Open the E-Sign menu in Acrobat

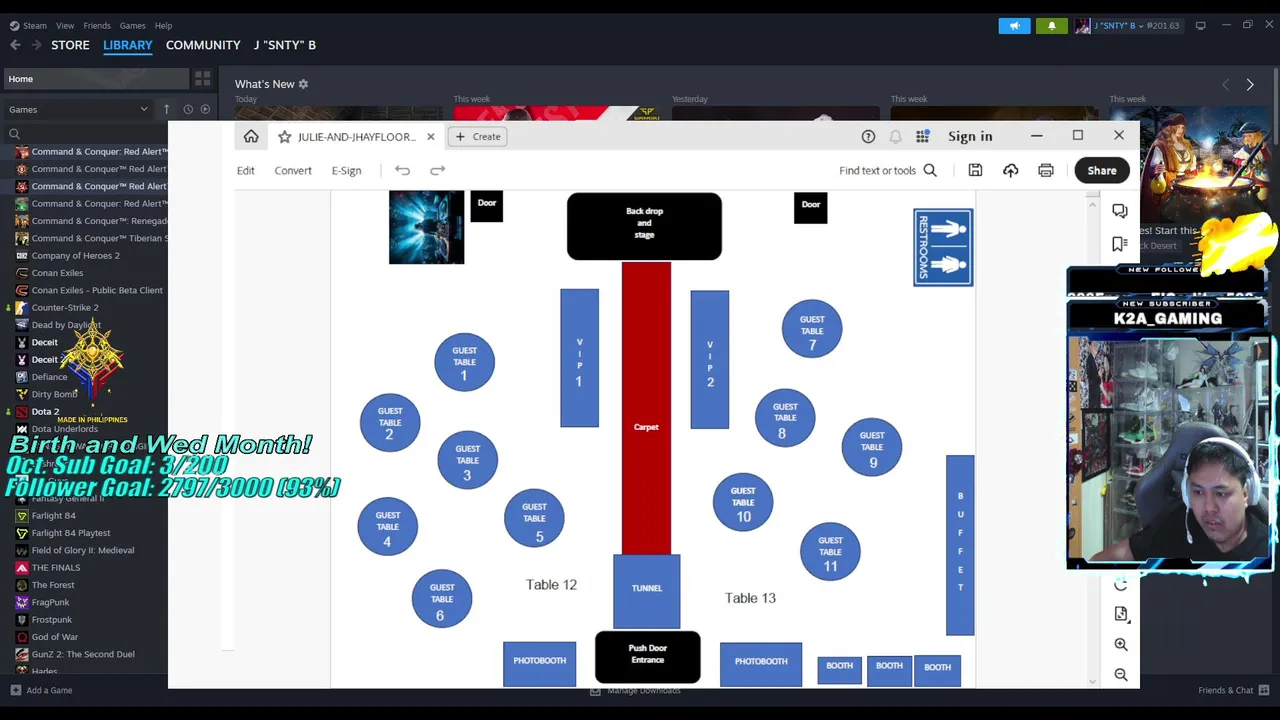coord(346,170)
